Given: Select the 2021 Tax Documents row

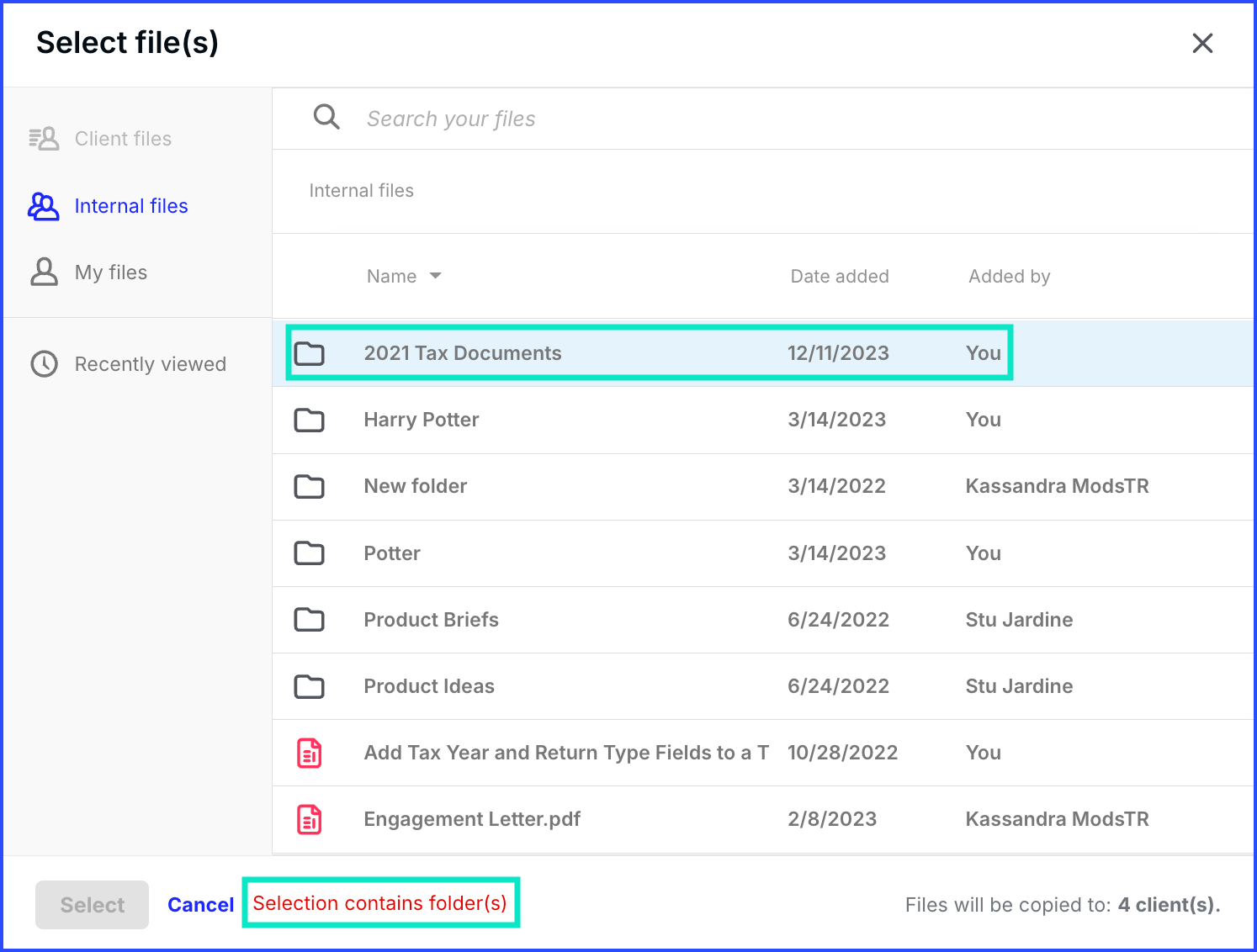Looking at the screenshot, I should pos(762,353).
